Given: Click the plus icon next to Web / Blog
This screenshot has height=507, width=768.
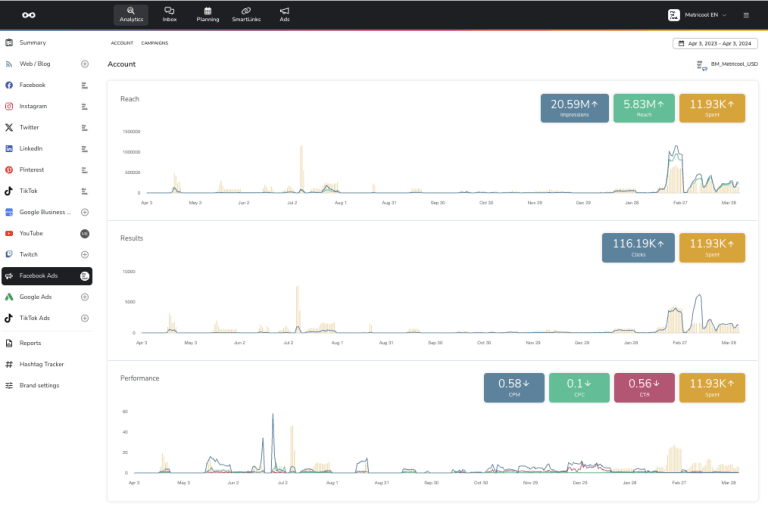Looking at the screenshot, I should click(x=85, y=64).
